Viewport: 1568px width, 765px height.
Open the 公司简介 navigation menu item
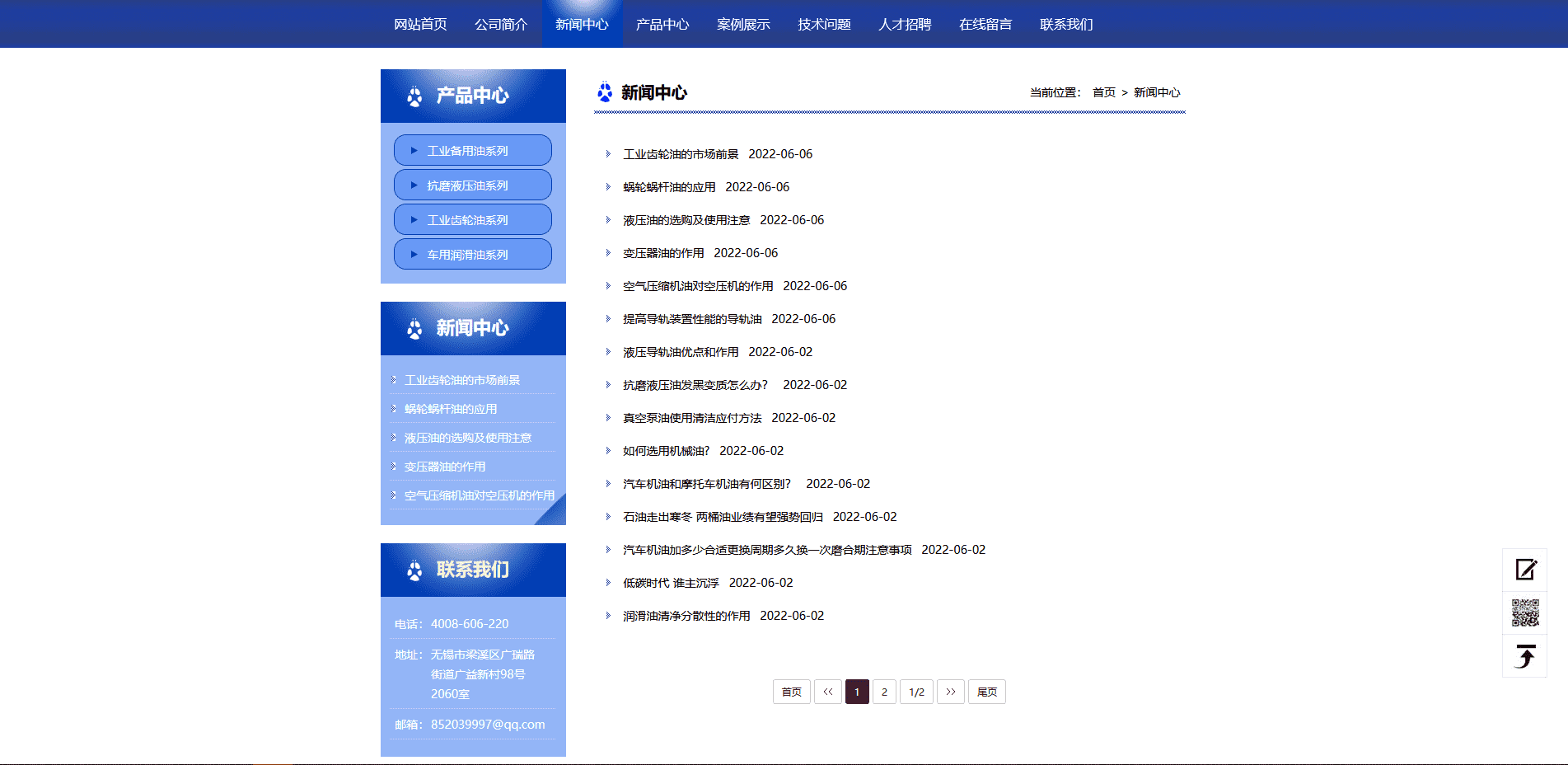point(500,24)
